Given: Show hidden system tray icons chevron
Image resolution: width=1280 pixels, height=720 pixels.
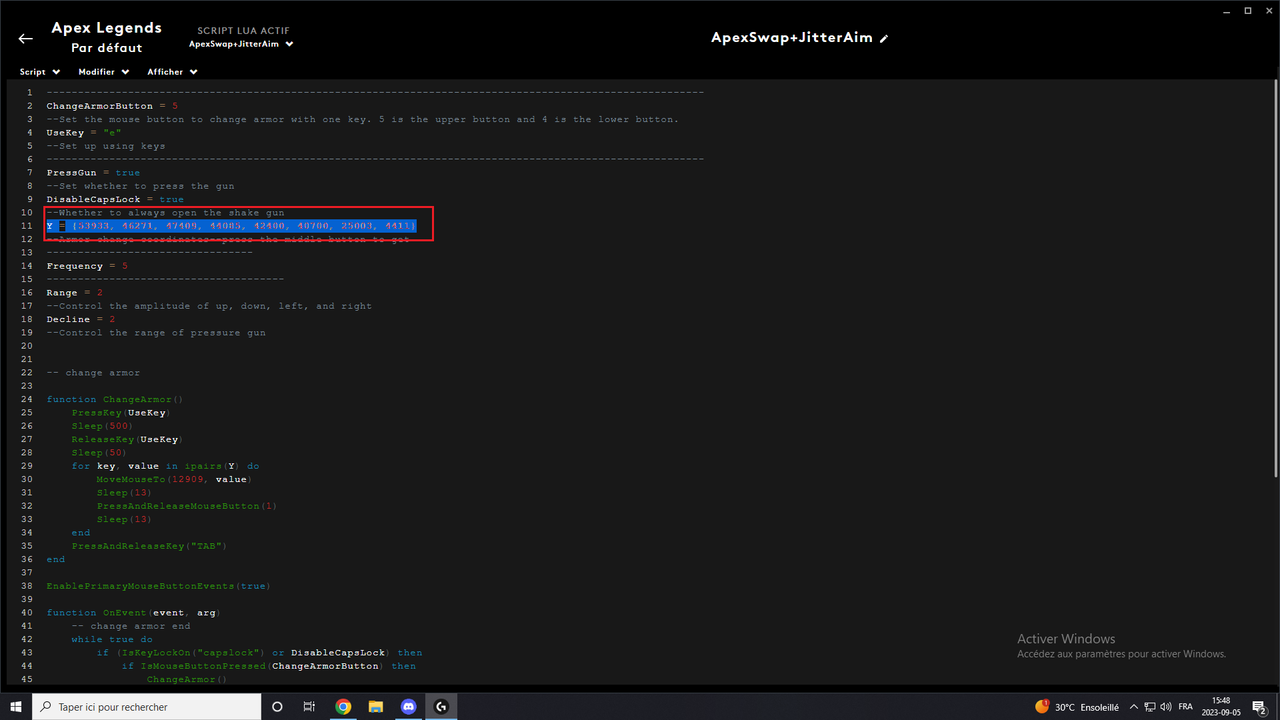Looking at the screenshot, I should click(x=1134, y=706).
